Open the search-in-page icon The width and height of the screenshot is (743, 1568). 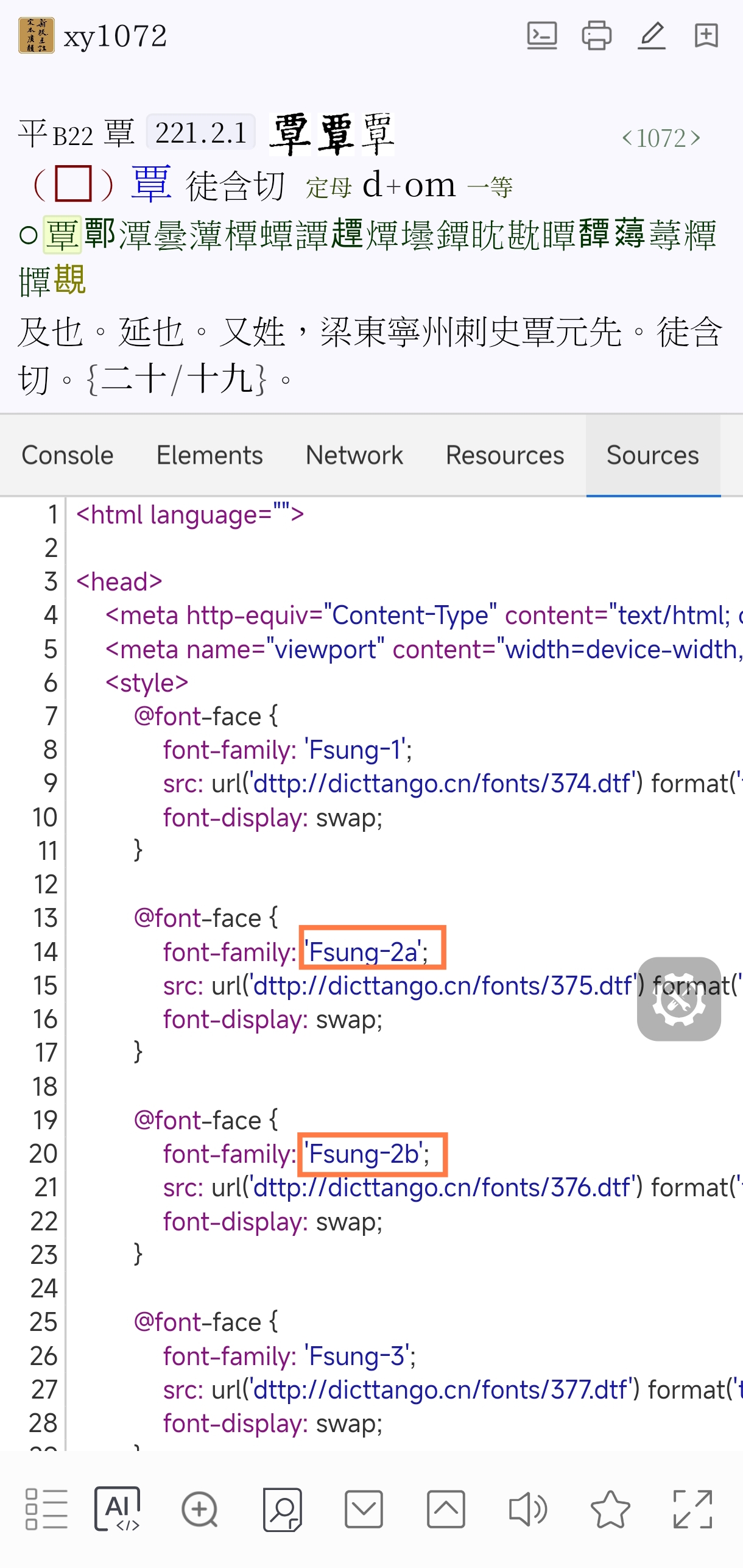282,1509
